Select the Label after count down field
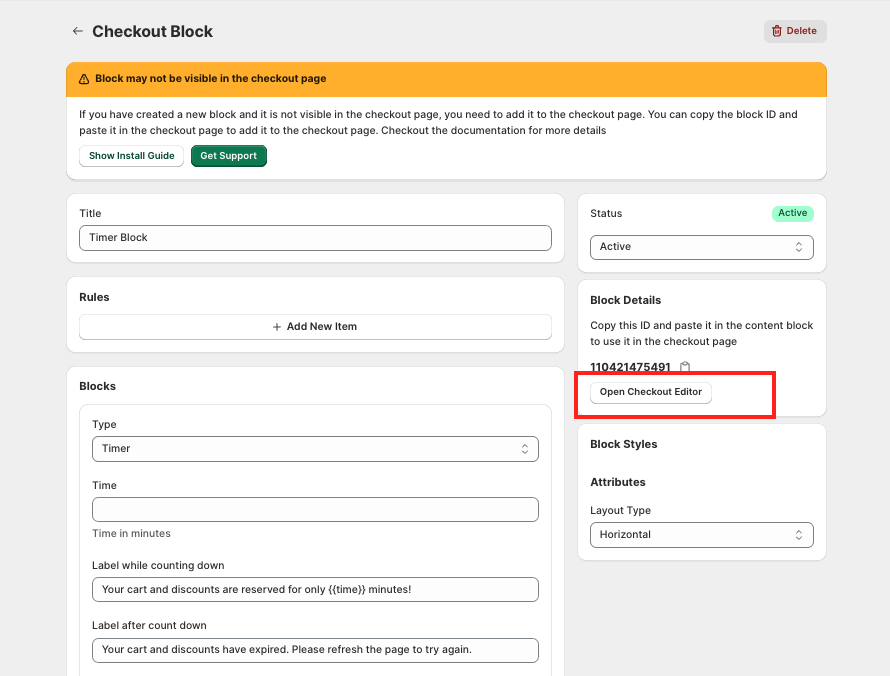 315,650
